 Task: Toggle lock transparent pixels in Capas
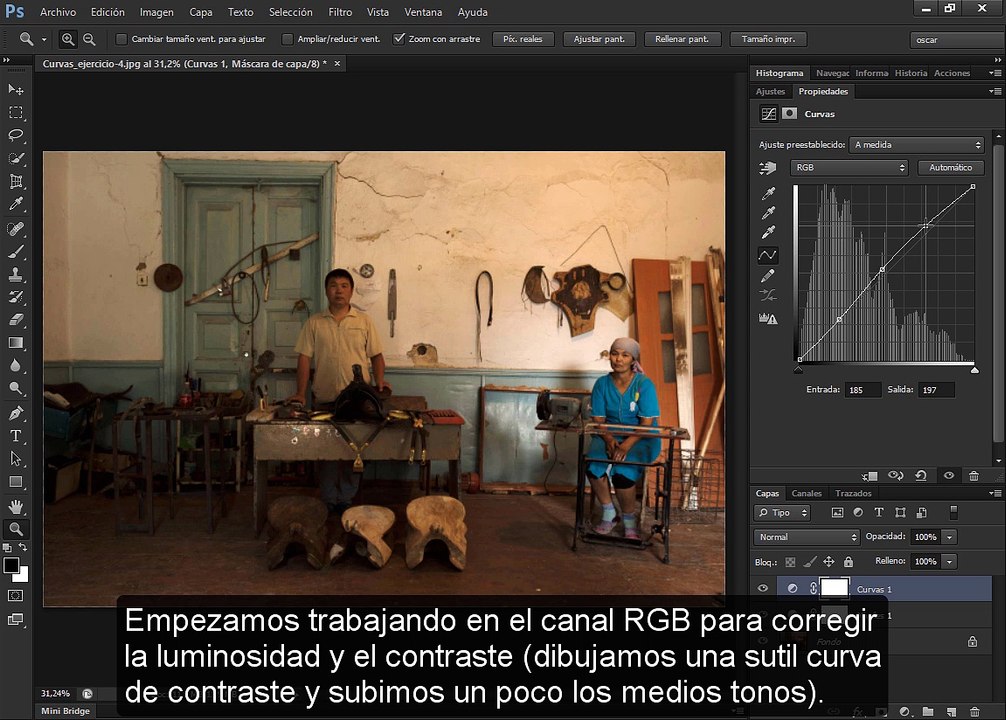[790, 562]
